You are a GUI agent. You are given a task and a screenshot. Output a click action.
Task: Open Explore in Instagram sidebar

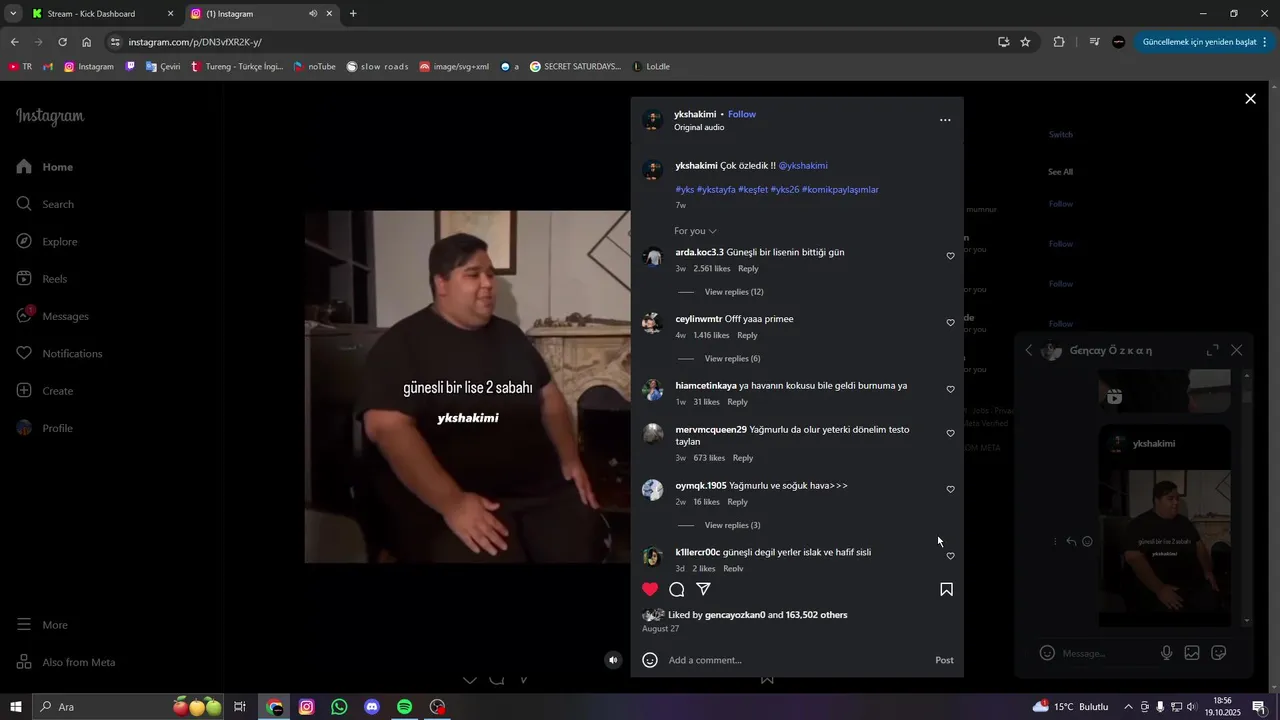pyautogui.click(x=46, y=242)
